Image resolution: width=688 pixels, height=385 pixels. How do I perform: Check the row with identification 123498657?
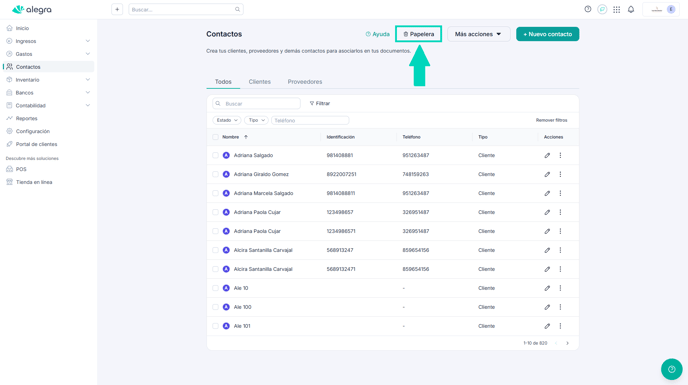[215, 212]
